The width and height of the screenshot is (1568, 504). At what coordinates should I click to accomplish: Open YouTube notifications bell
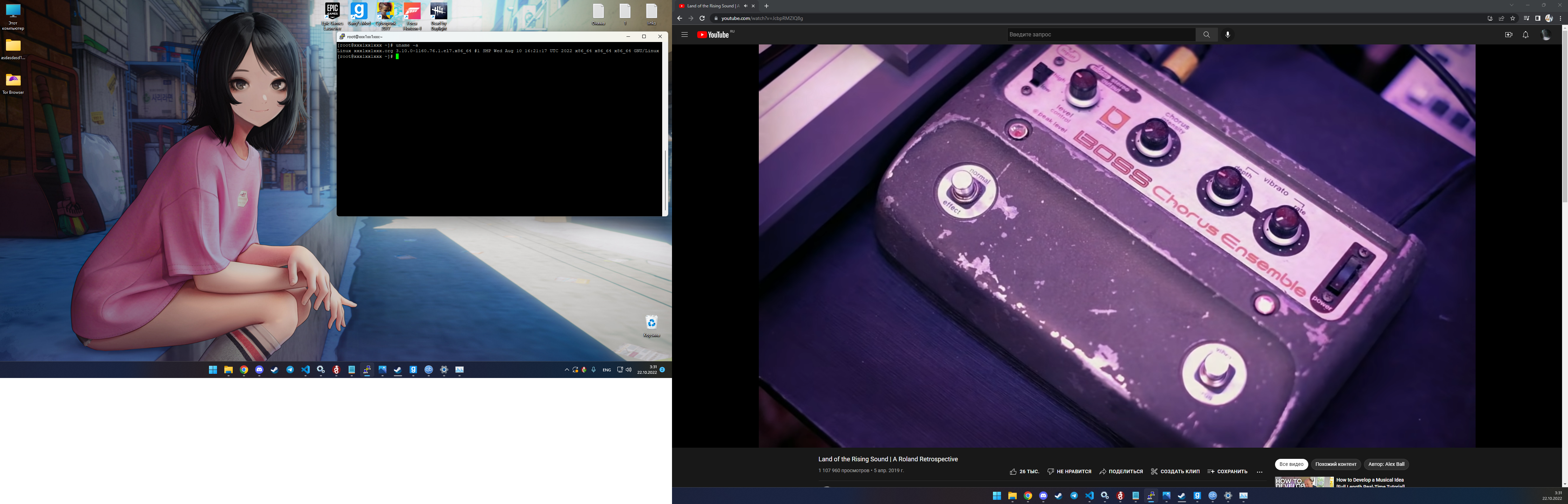click(1525, 35)
